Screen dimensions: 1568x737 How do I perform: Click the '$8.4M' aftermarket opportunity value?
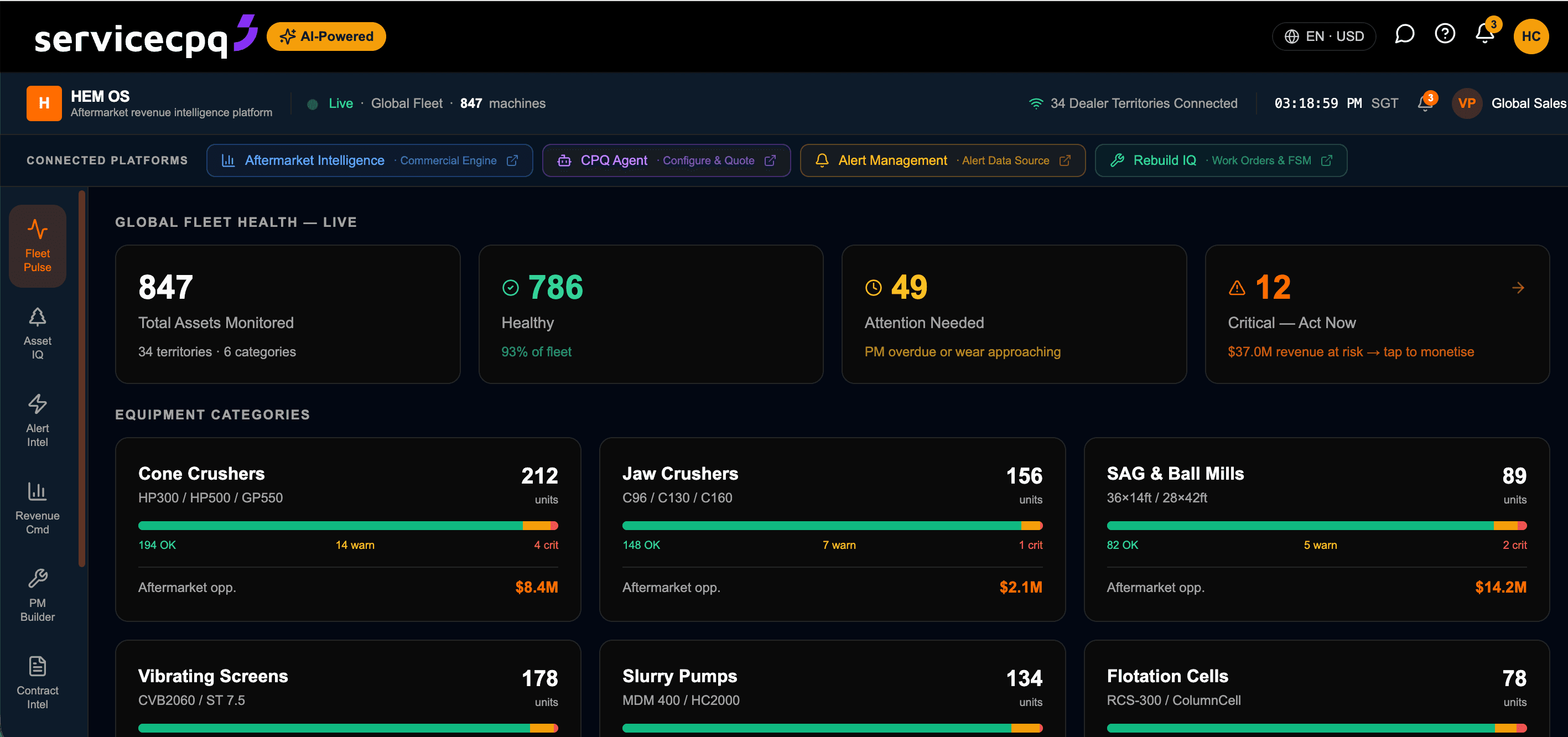point(536,587)
